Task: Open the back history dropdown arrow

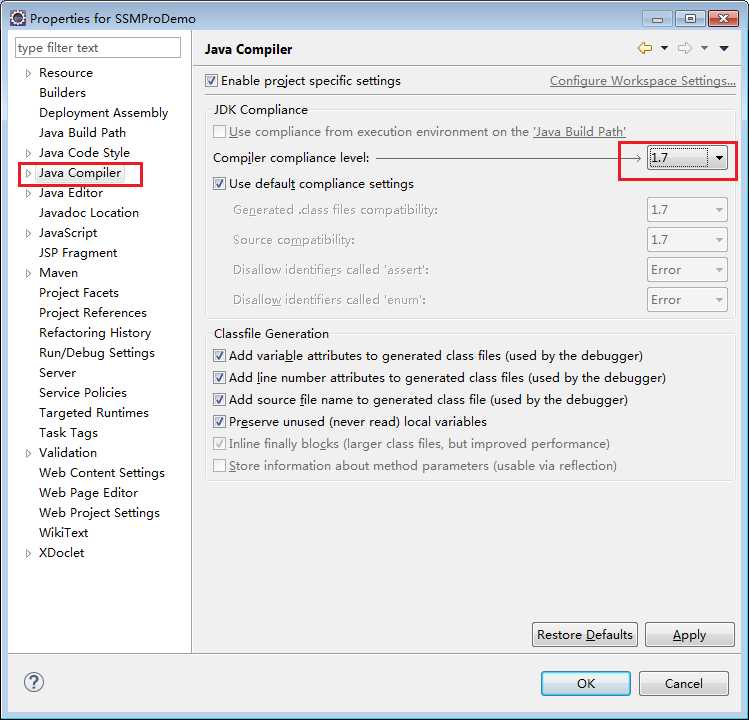Action: click(664, 48)
